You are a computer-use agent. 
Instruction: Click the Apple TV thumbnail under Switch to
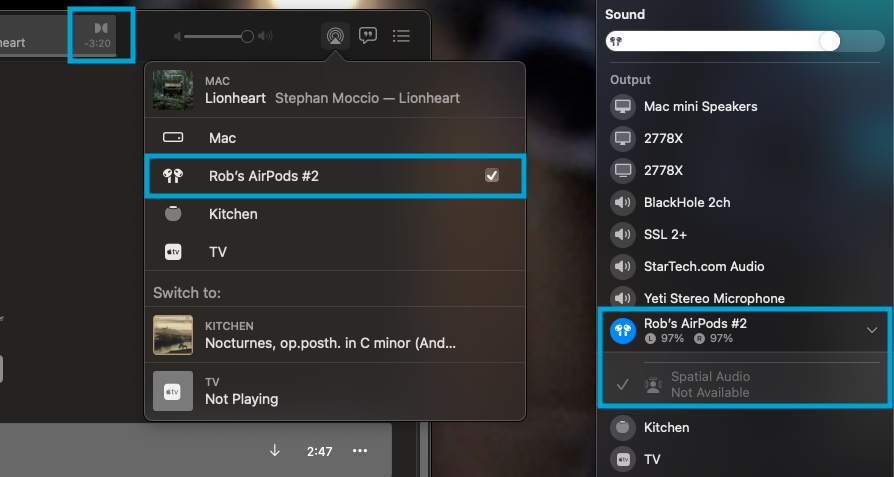pyautogui.click(x=173, y=391)
